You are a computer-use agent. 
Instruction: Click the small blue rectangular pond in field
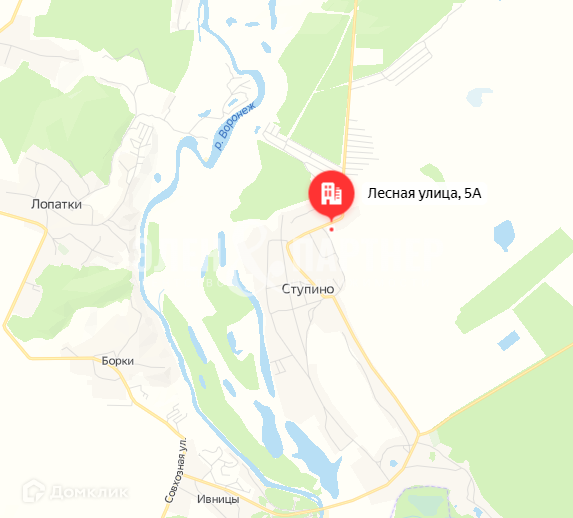[508, 341]
